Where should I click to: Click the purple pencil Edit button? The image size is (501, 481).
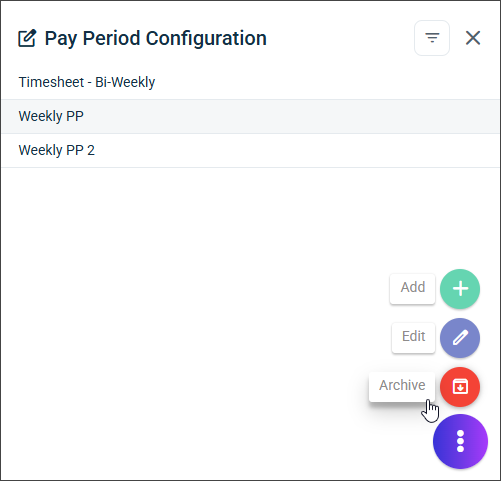(x=460, y=338)
